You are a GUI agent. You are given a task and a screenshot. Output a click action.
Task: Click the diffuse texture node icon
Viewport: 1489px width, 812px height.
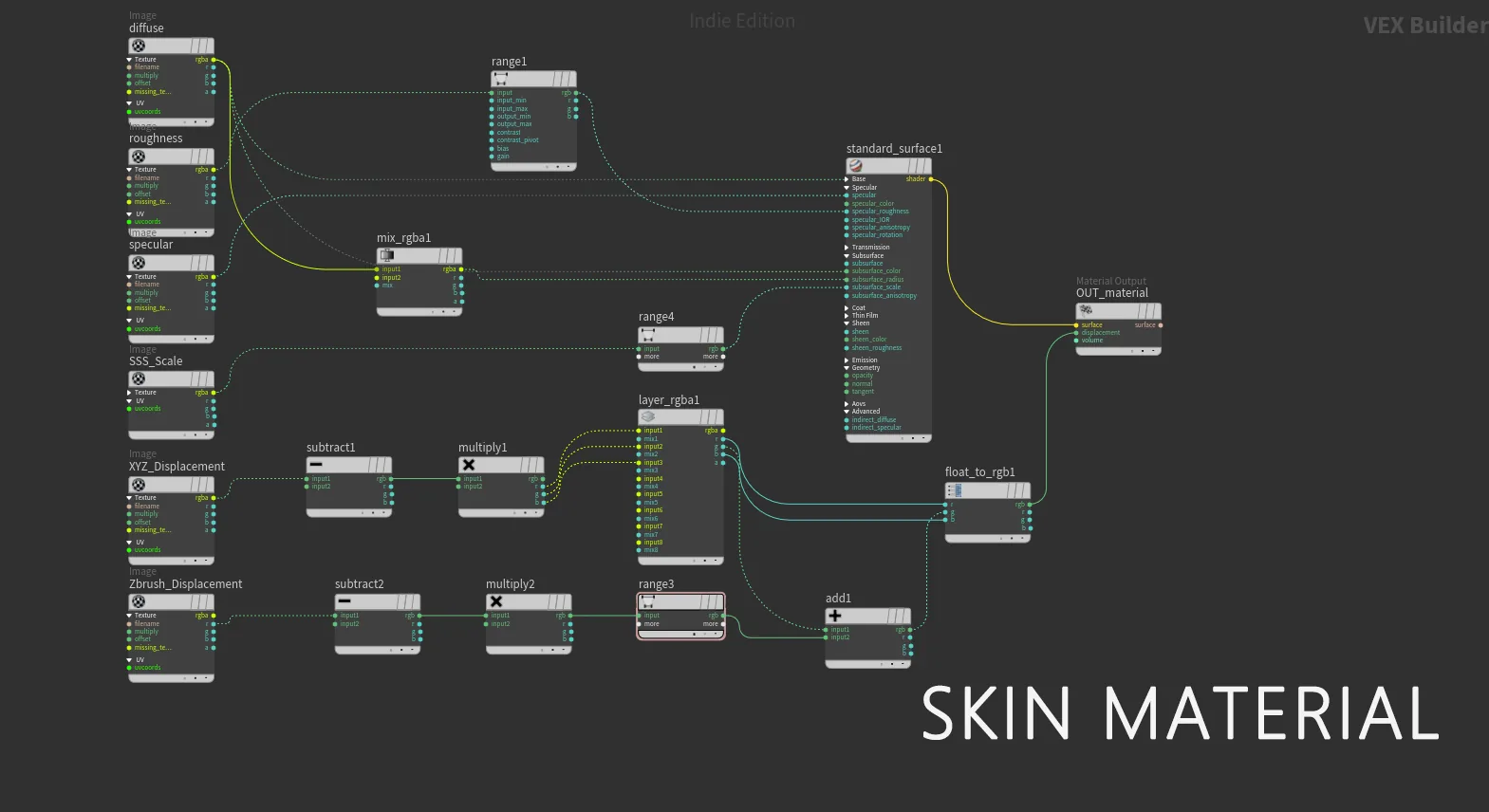coord(139,46)
